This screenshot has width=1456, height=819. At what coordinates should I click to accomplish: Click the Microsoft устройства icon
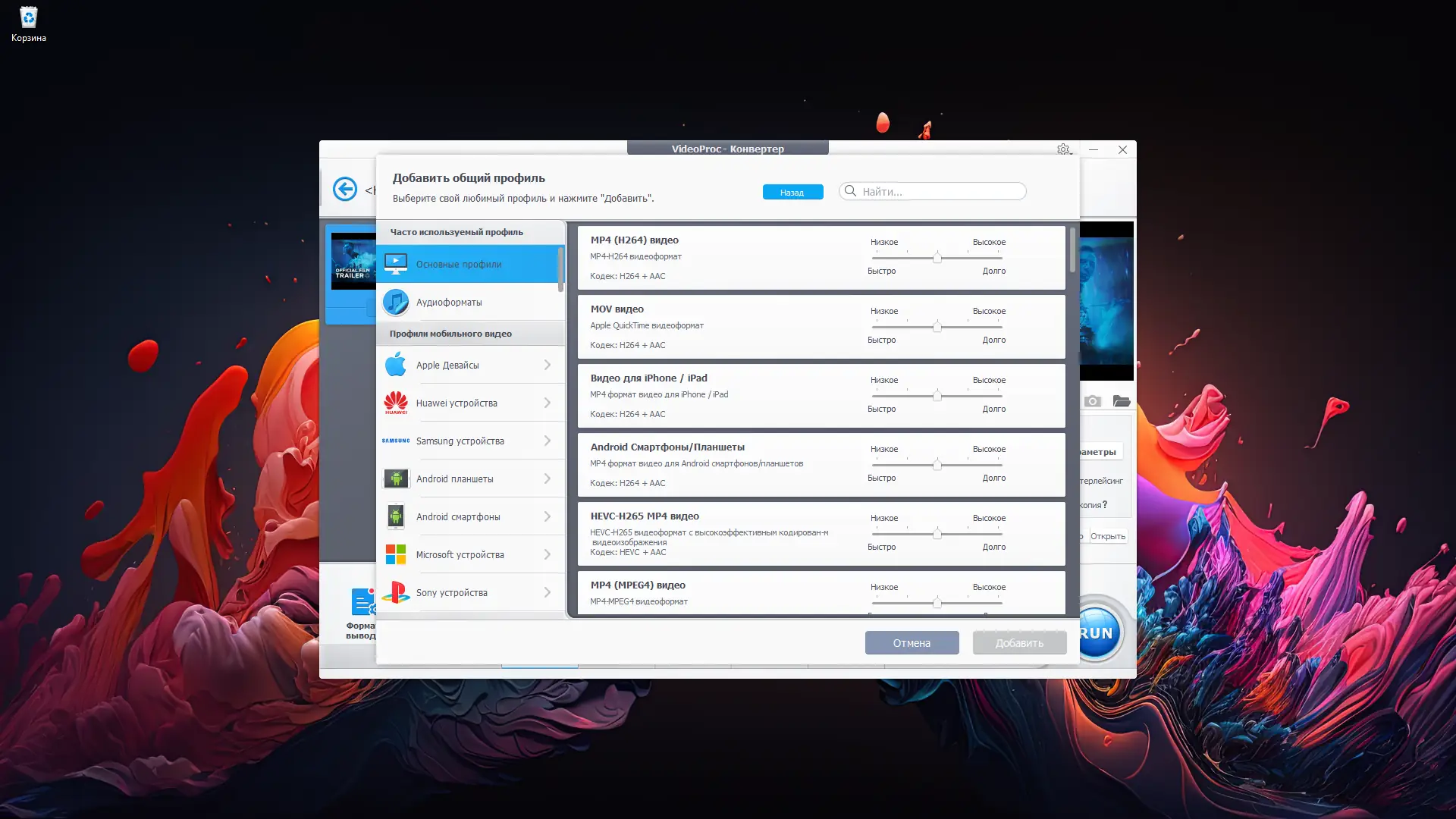[x=396, y=554]
